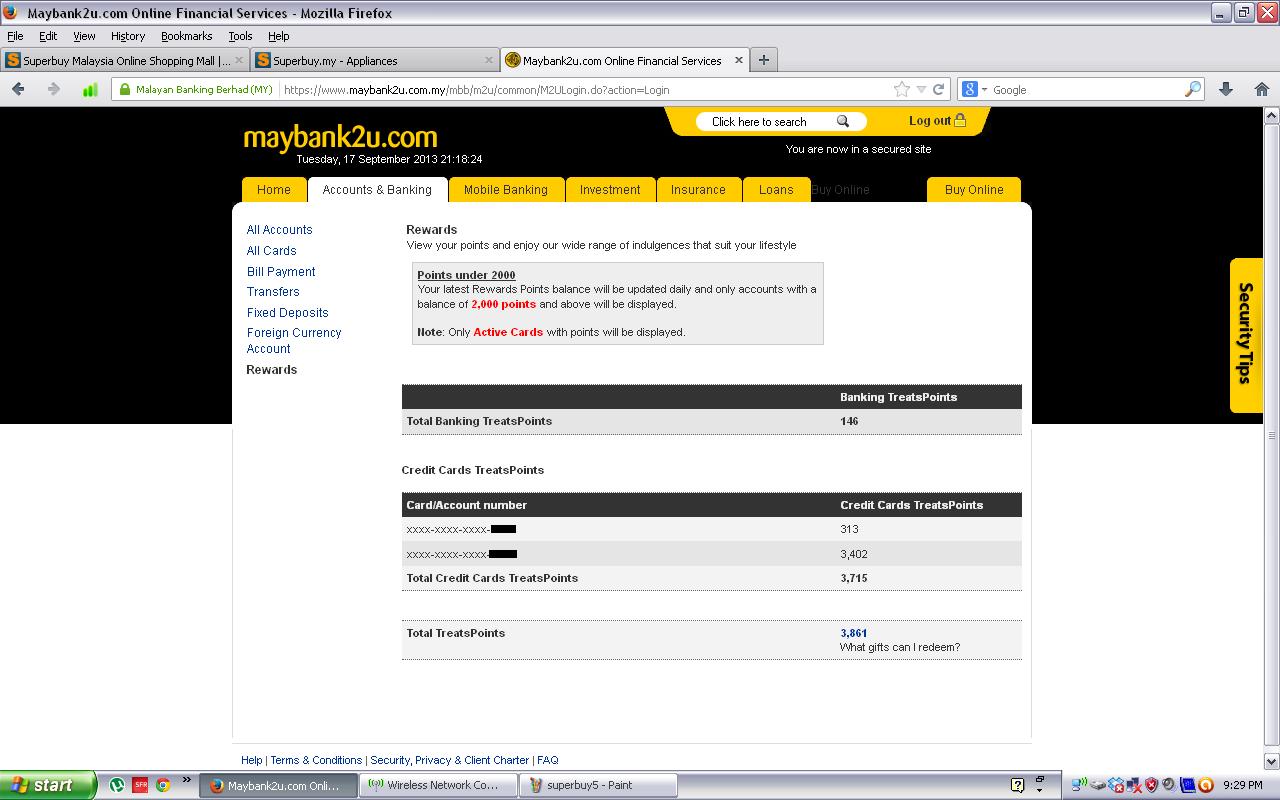
Task: Open a new tab with the plus button
Action: coord(763,60)
